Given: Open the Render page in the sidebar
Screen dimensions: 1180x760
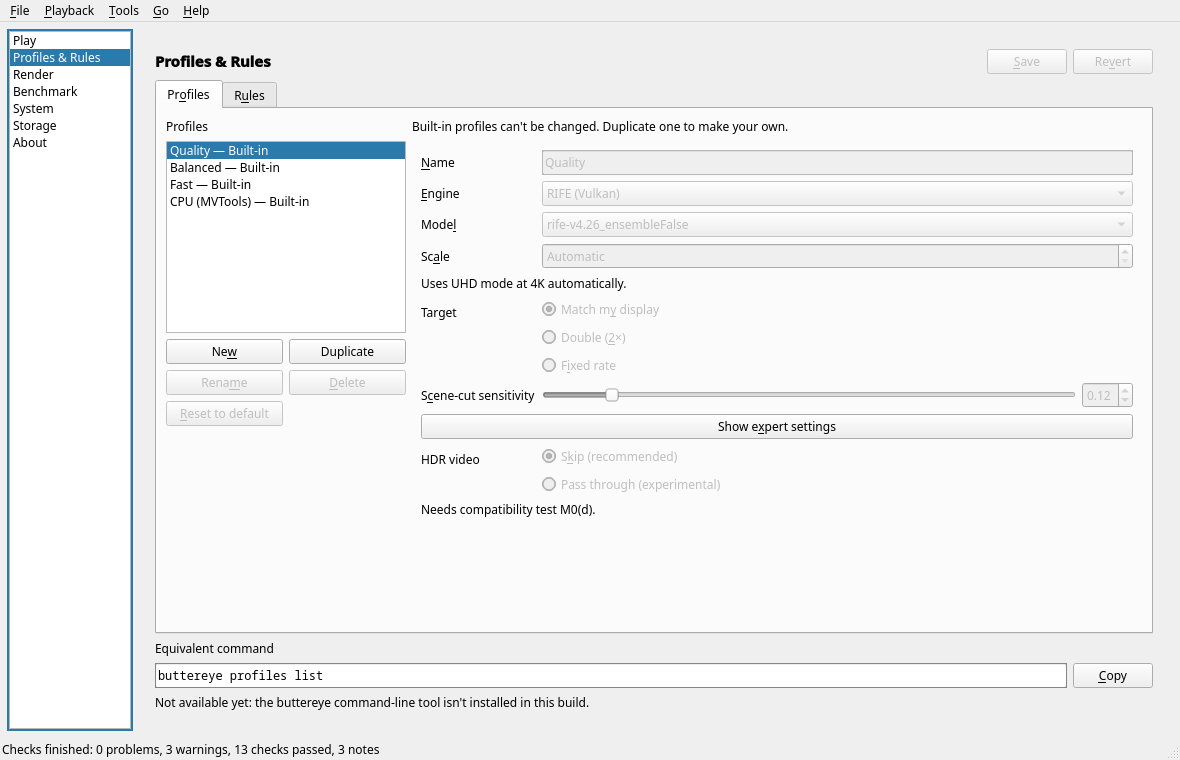Looking at the screenshot, I should pyautogui.click(x=70, y=74).
